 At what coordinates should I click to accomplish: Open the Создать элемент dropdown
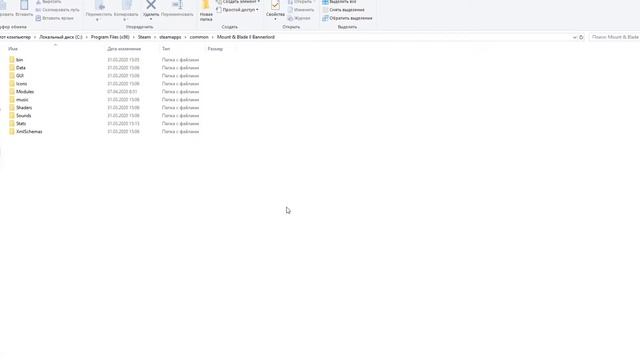click(238, 2)
